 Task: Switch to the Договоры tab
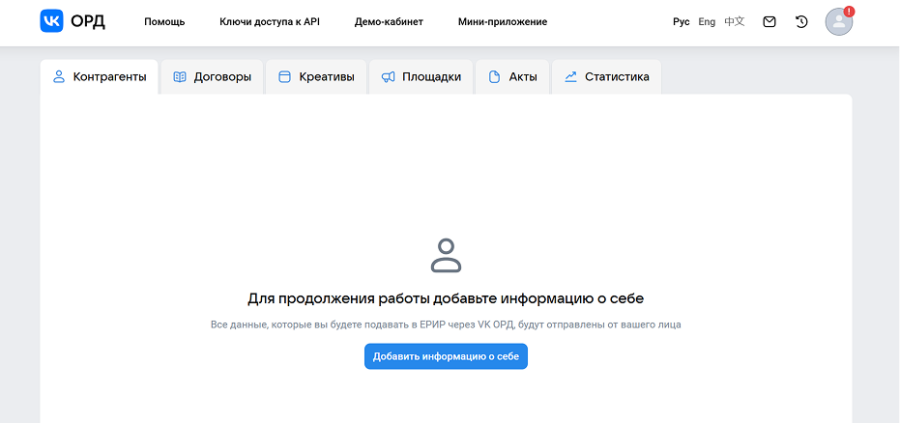[212, 77]
